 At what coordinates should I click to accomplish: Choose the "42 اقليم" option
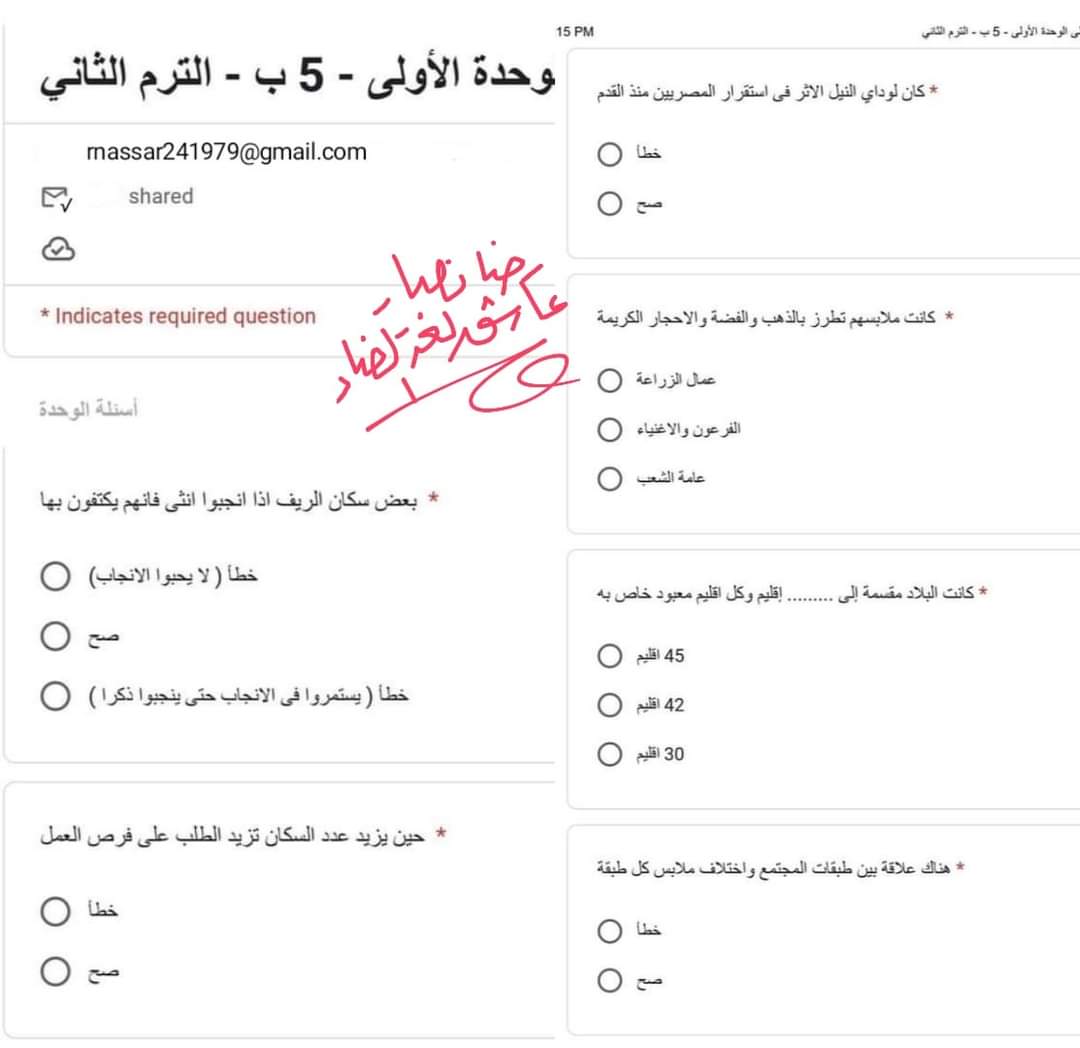coord(610,705)
